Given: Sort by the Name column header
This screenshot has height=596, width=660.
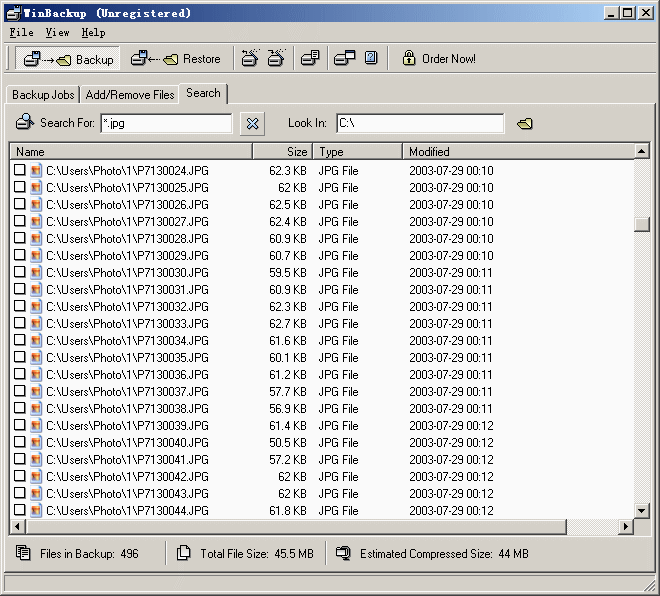Looking at the screenshot, I should (131, 152).
